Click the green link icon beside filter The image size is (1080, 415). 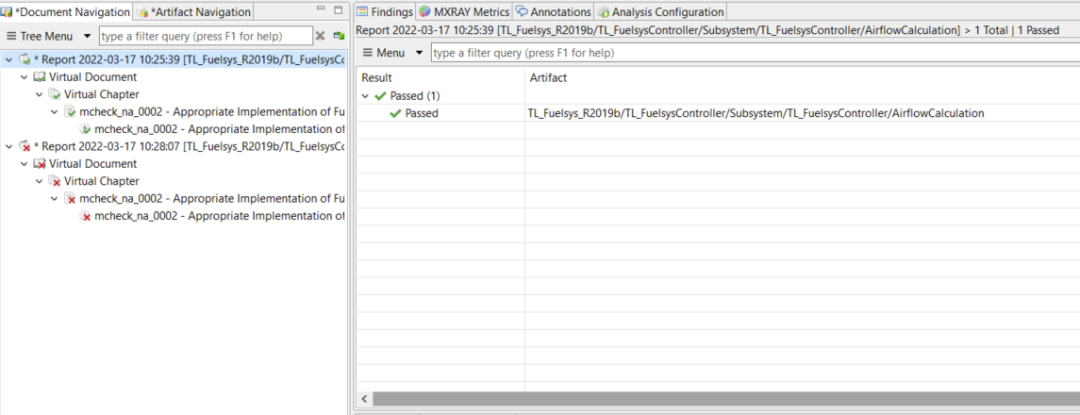(338, 36)
